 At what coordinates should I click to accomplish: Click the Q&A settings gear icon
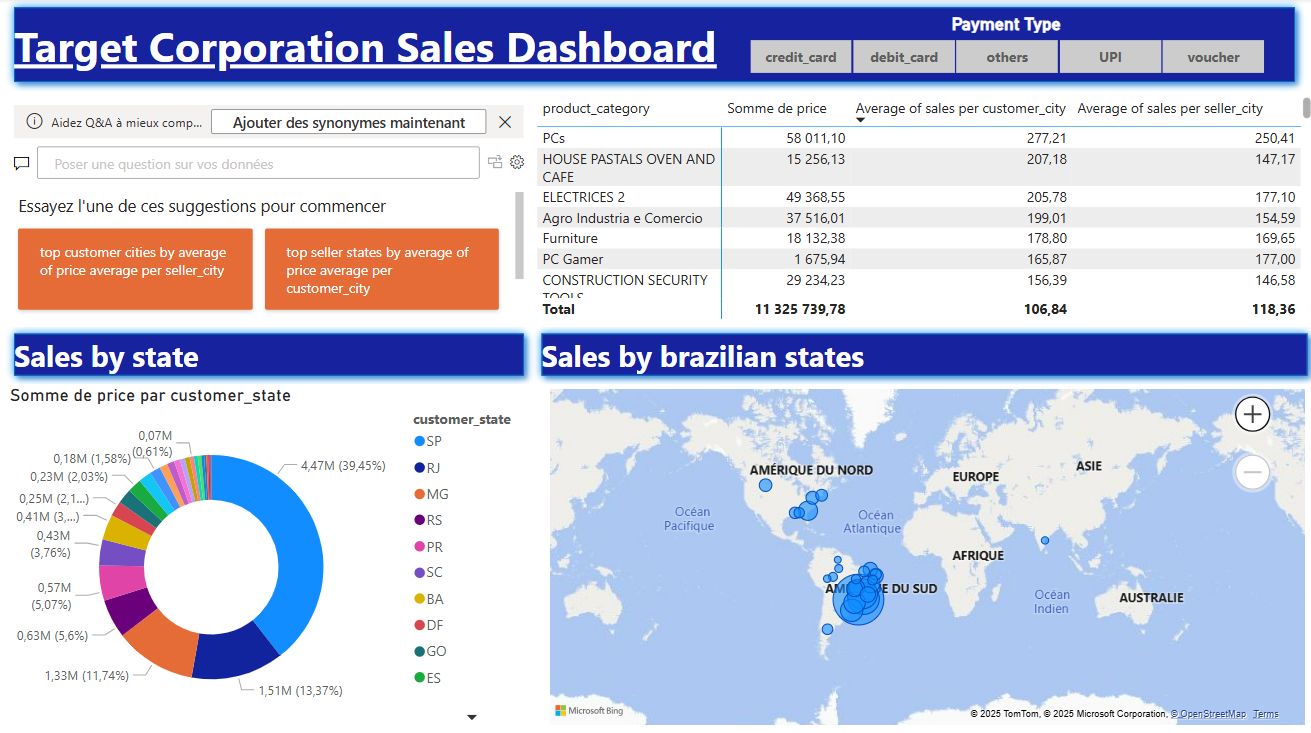517,162
